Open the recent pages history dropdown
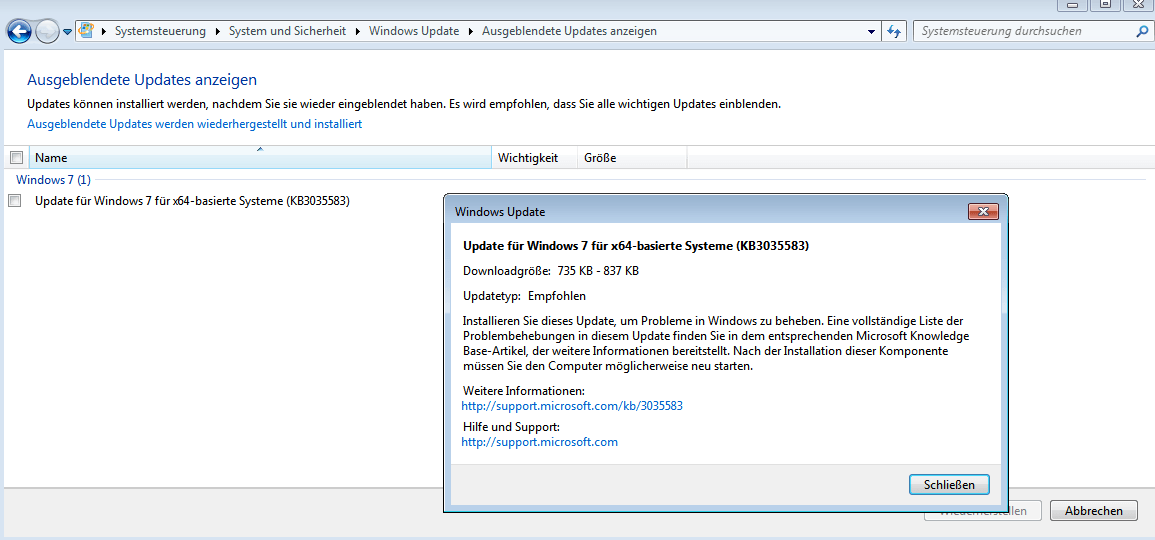Image resolution: width=1155 pixels, height=540 pixels. [68, 32]
